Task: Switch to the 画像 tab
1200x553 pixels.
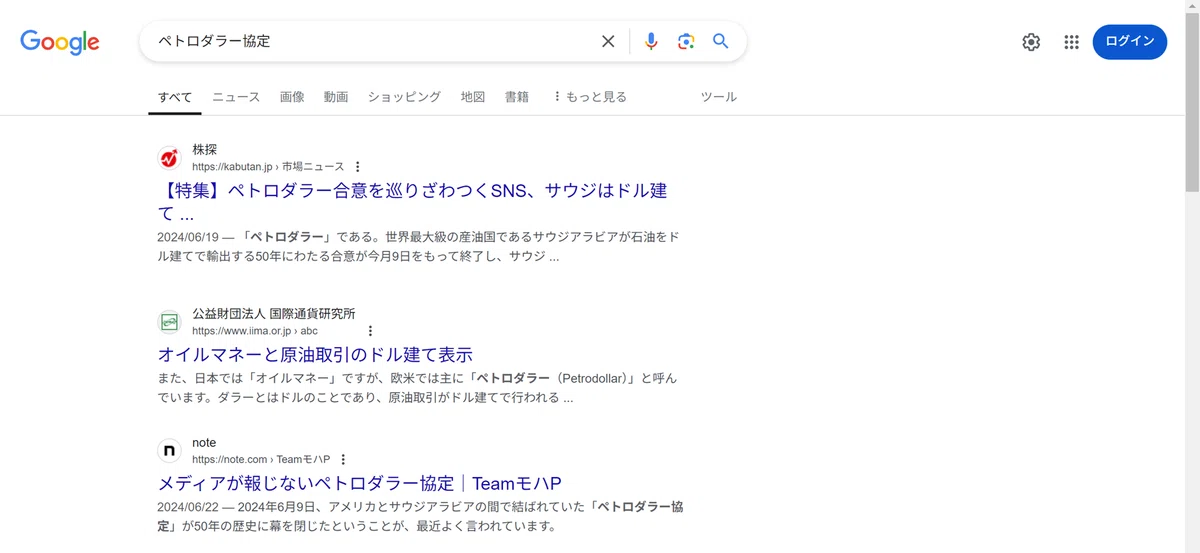Action: 292,97
